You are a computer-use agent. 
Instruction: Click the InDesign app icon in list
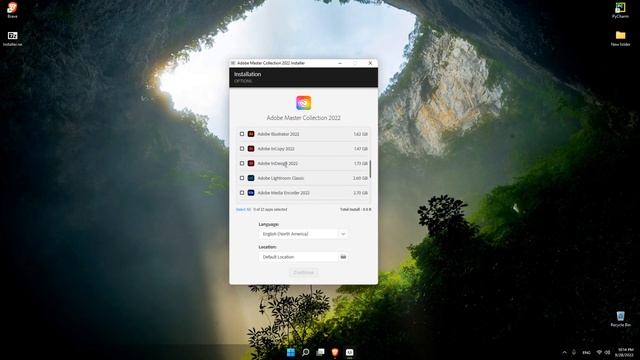[x=251, y=163]
